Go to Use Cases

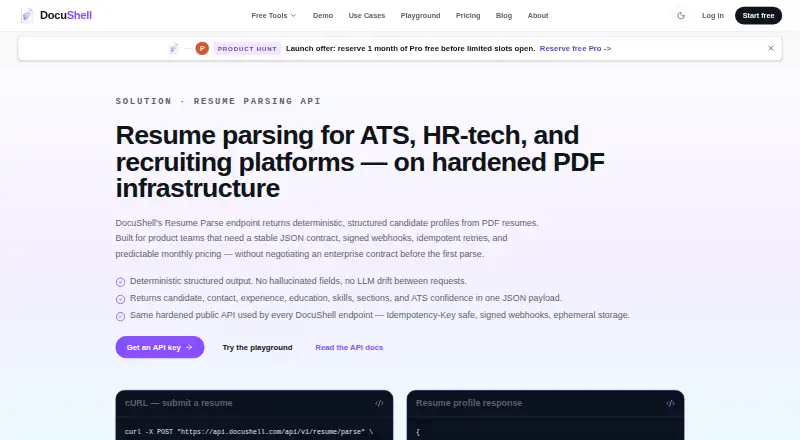(x=367, y=16)
